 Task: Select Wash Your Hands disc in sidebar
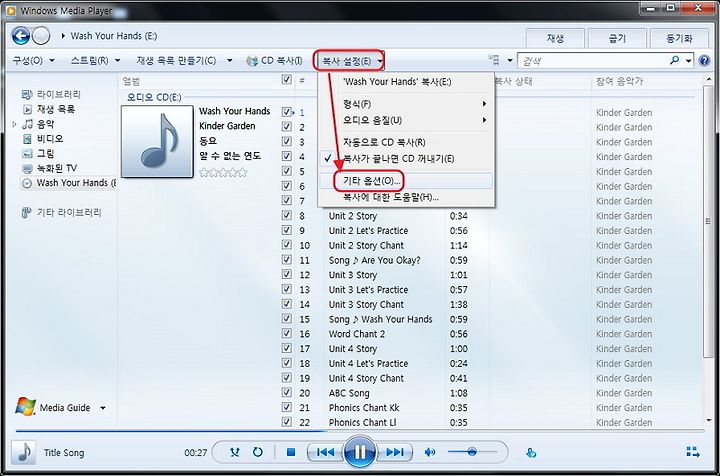click(x=69, y=183)
